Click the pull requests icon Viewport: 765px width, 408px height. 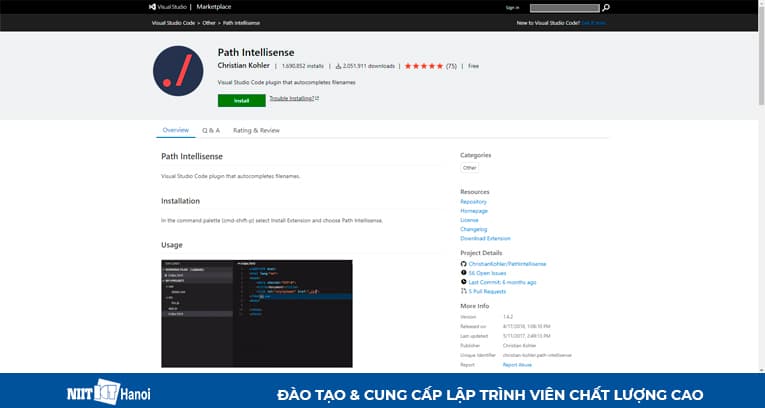point(463,291)
